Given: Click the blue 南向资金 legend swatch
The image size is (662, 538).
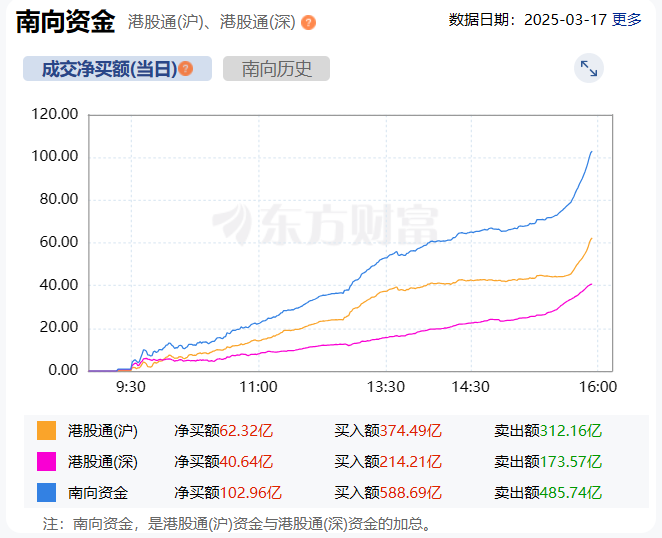Looking at the screenshot, I should pyautogui.click(x=46, y=492).
